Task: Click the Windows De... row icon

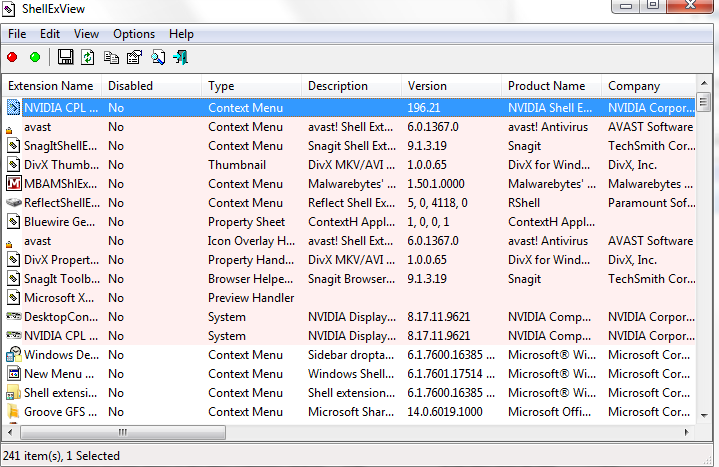Action: (x=14, y=355)
